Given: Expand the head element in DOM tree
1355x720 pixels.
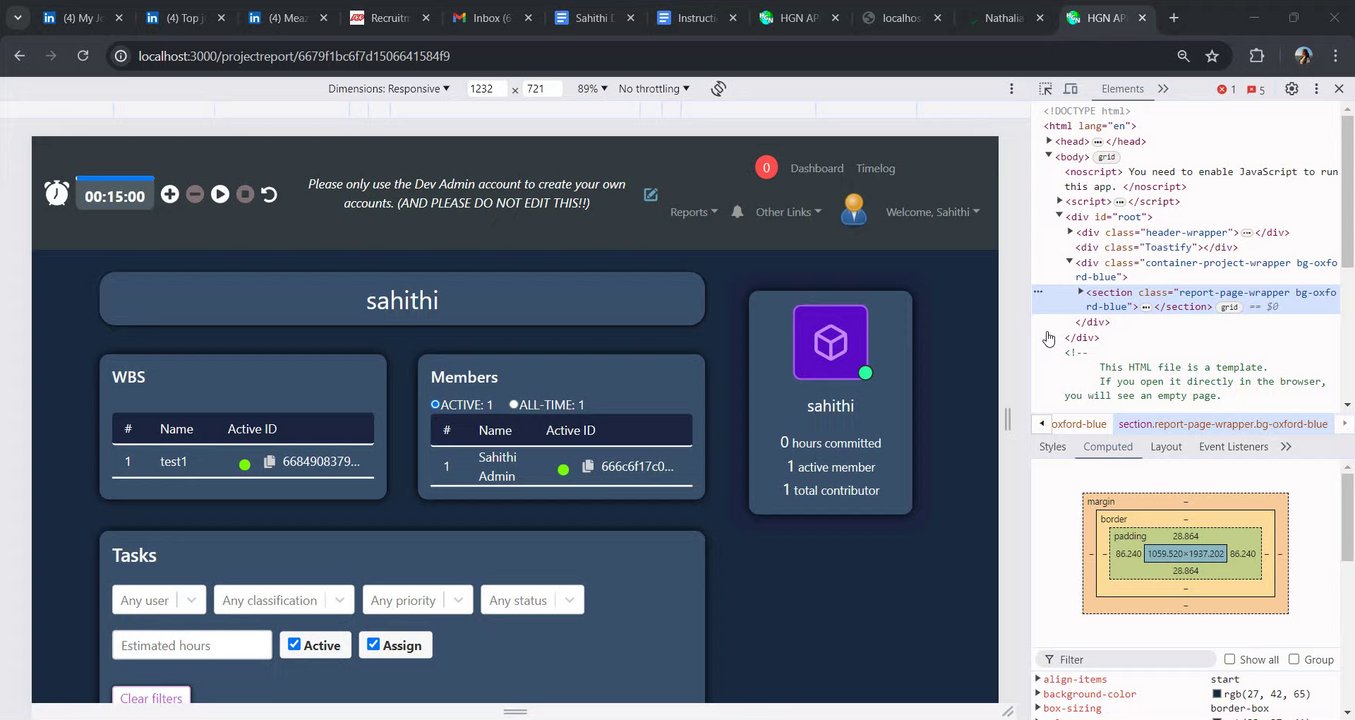Looking at the screenshot, I should coord(1049,141).
